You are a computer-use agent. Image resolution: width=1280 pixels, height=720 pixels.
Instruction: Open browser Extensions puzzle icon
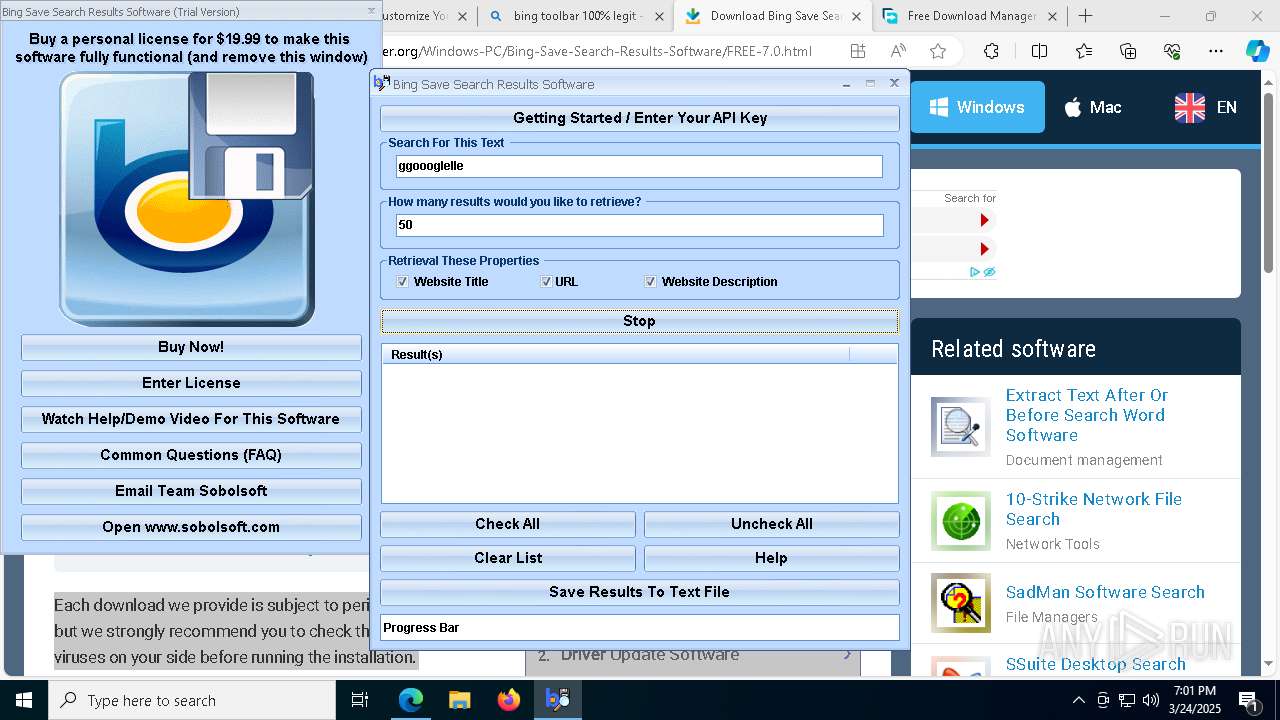tap(991, 51)
